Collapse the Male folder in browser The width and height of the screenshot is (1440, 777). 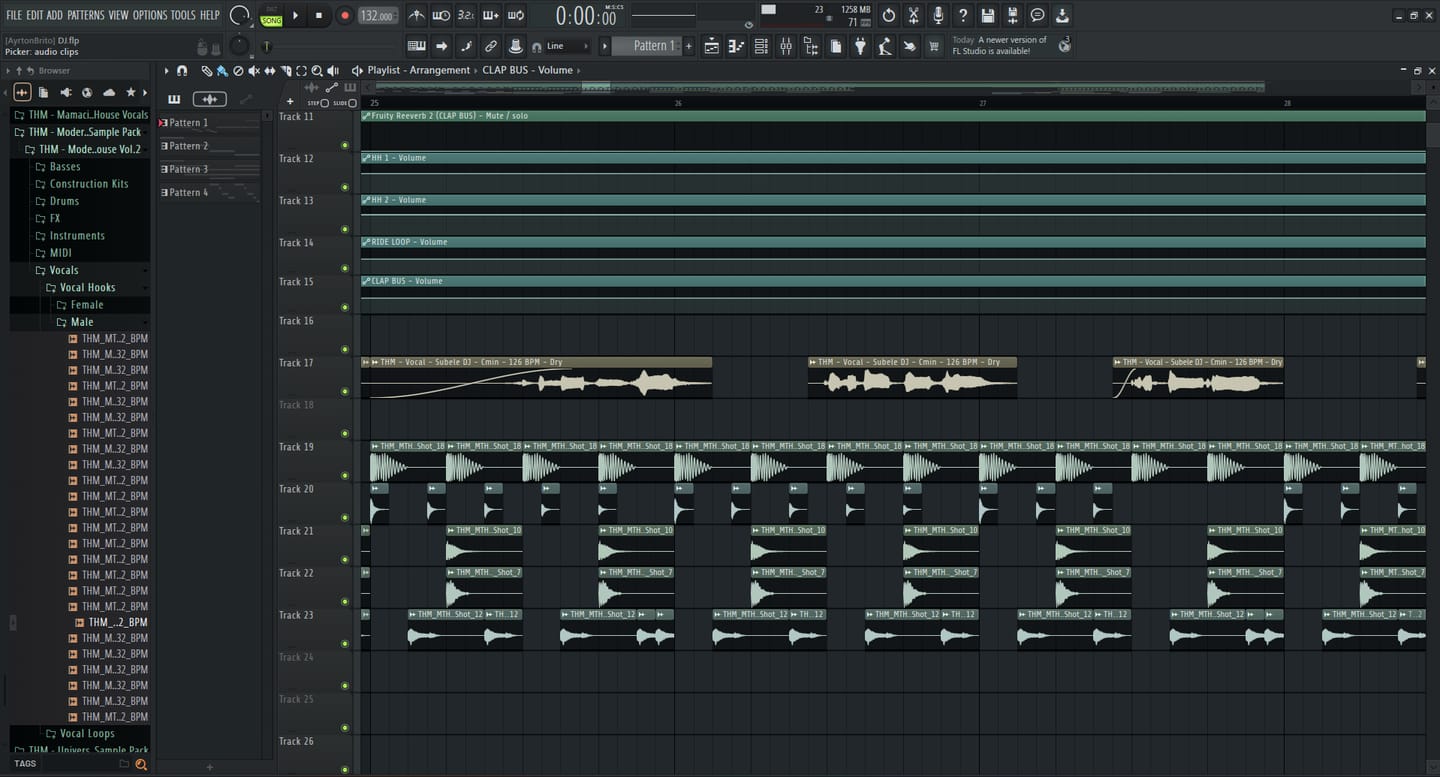(x=81, y=322)
